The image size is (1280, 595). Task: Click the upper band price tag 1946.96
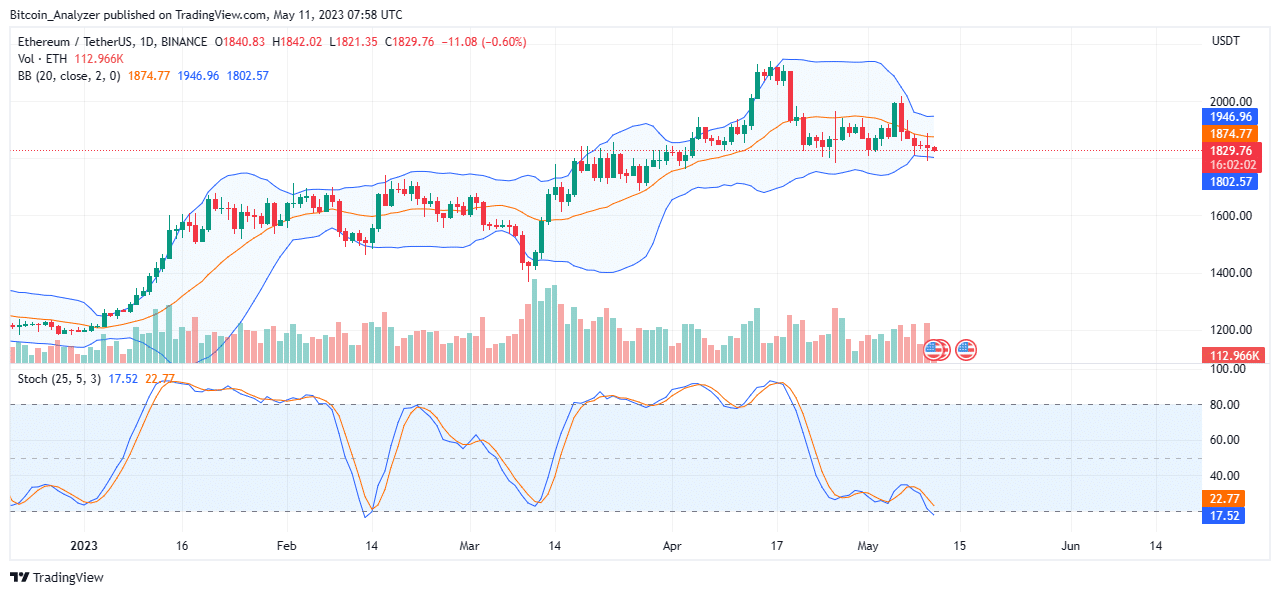pos(1229,117)
